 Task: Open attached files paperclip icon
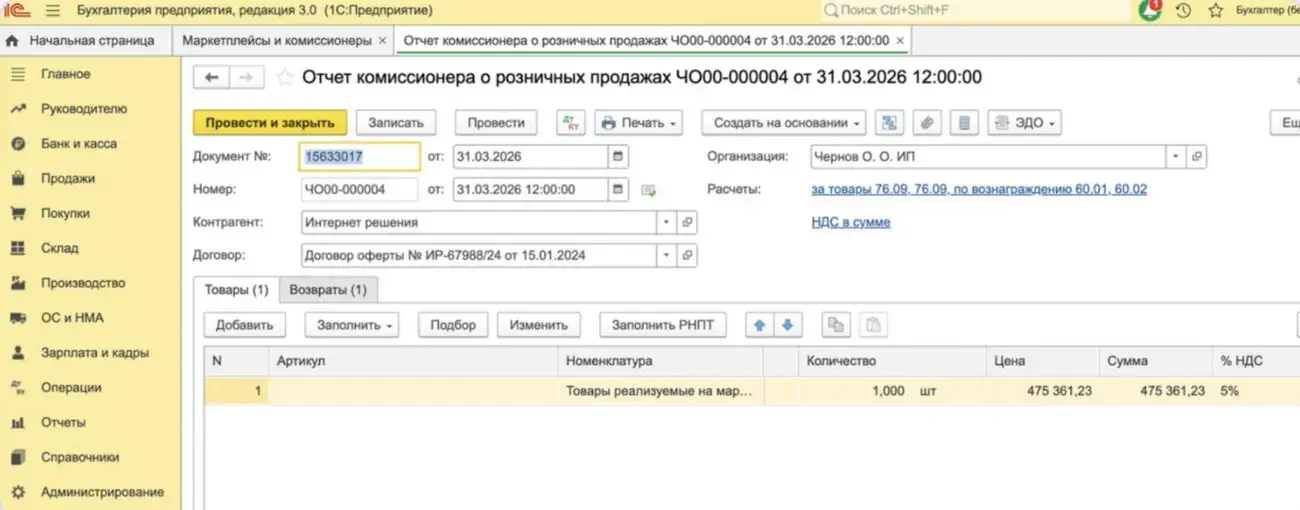point(926,123)
